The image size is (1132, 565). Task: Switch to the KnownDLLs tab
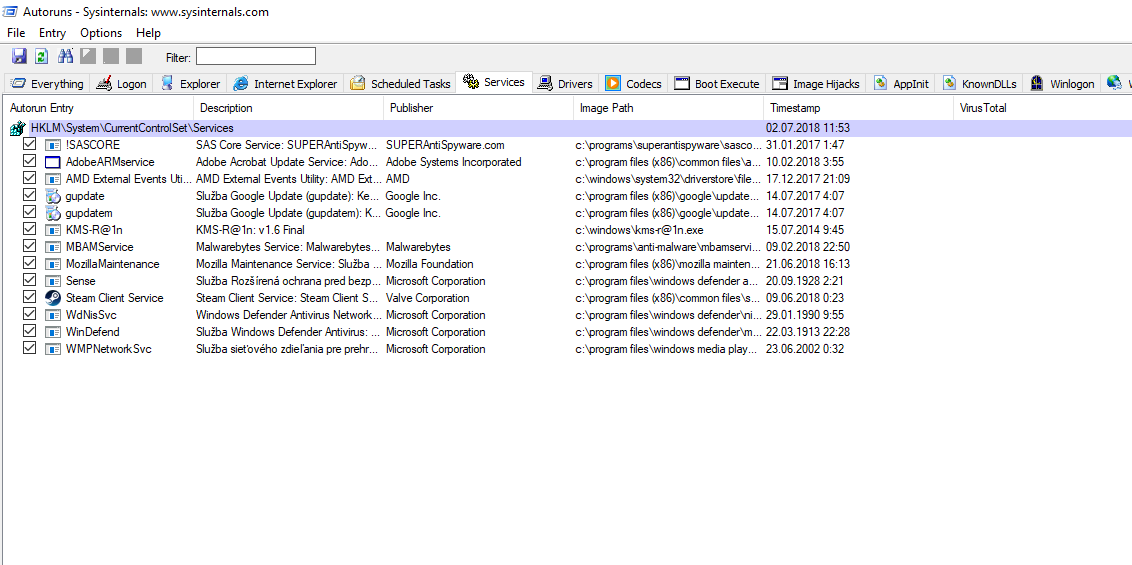coord(979,84)
